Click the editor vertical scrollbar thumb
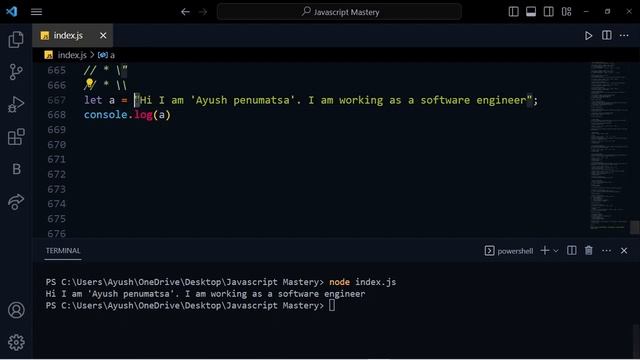 pyautogui.click(x=635, y=227)
